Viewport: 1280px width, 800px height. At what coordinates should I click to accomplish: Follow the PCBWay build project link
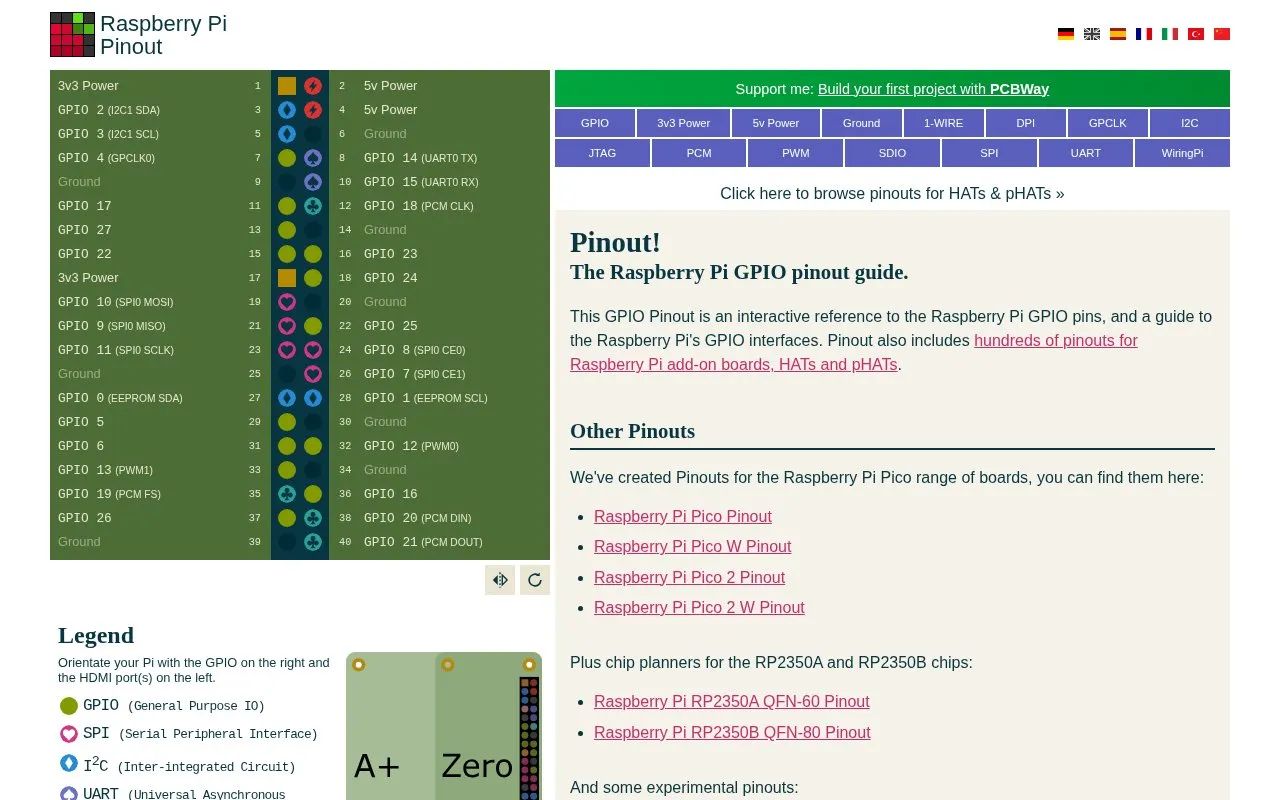click(933, 89)
